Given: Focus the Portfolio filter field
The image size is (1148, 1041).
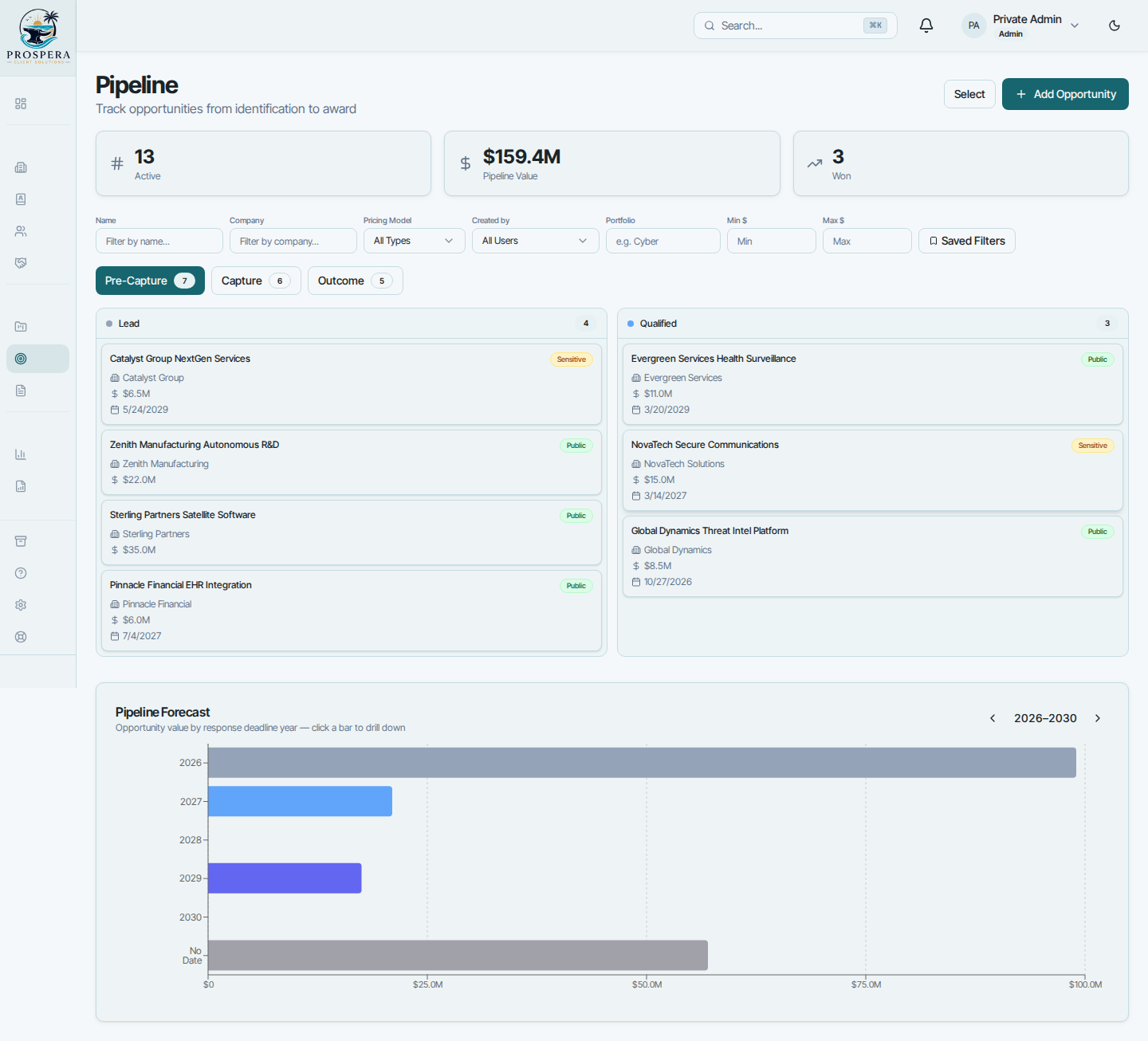Looking at the screenshot, I should 663,241.
